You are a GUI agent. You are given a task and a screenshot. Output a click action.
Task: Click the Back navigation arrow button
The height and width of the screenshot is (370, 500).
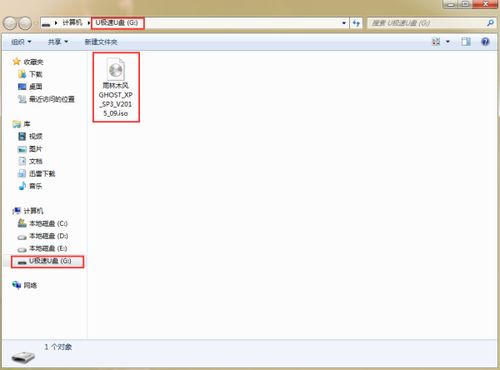point(10,23)
